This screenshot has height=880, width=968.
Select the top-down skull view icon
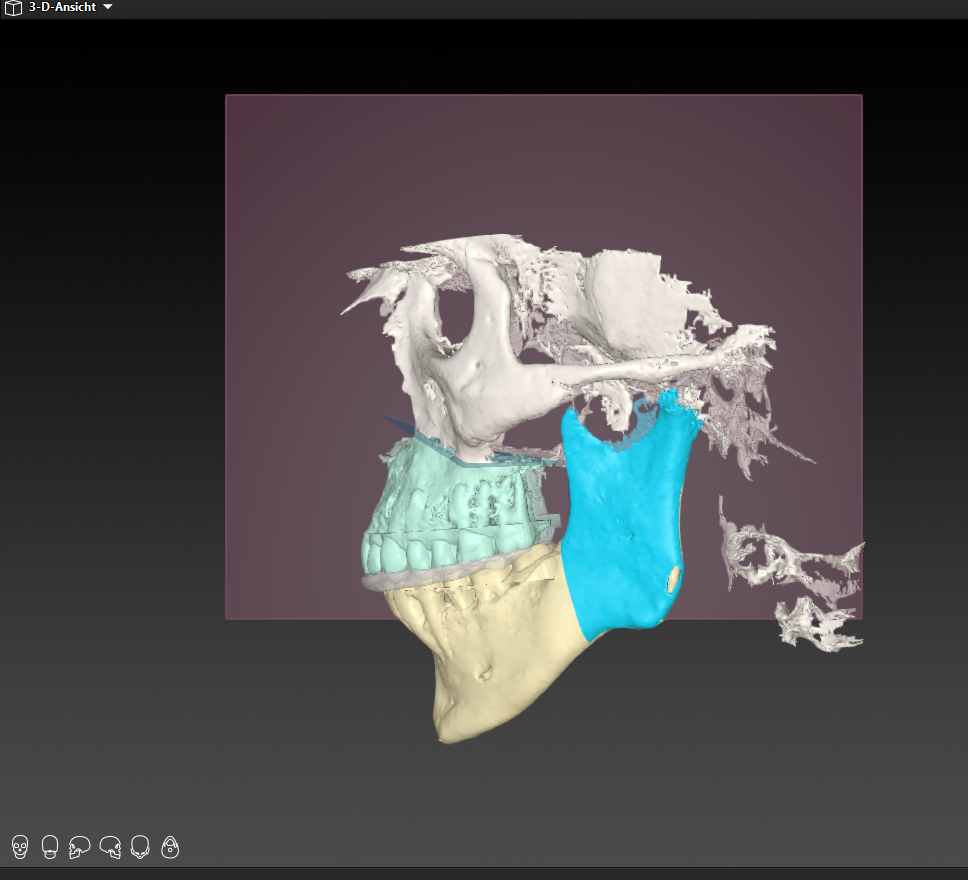[140, 848]
